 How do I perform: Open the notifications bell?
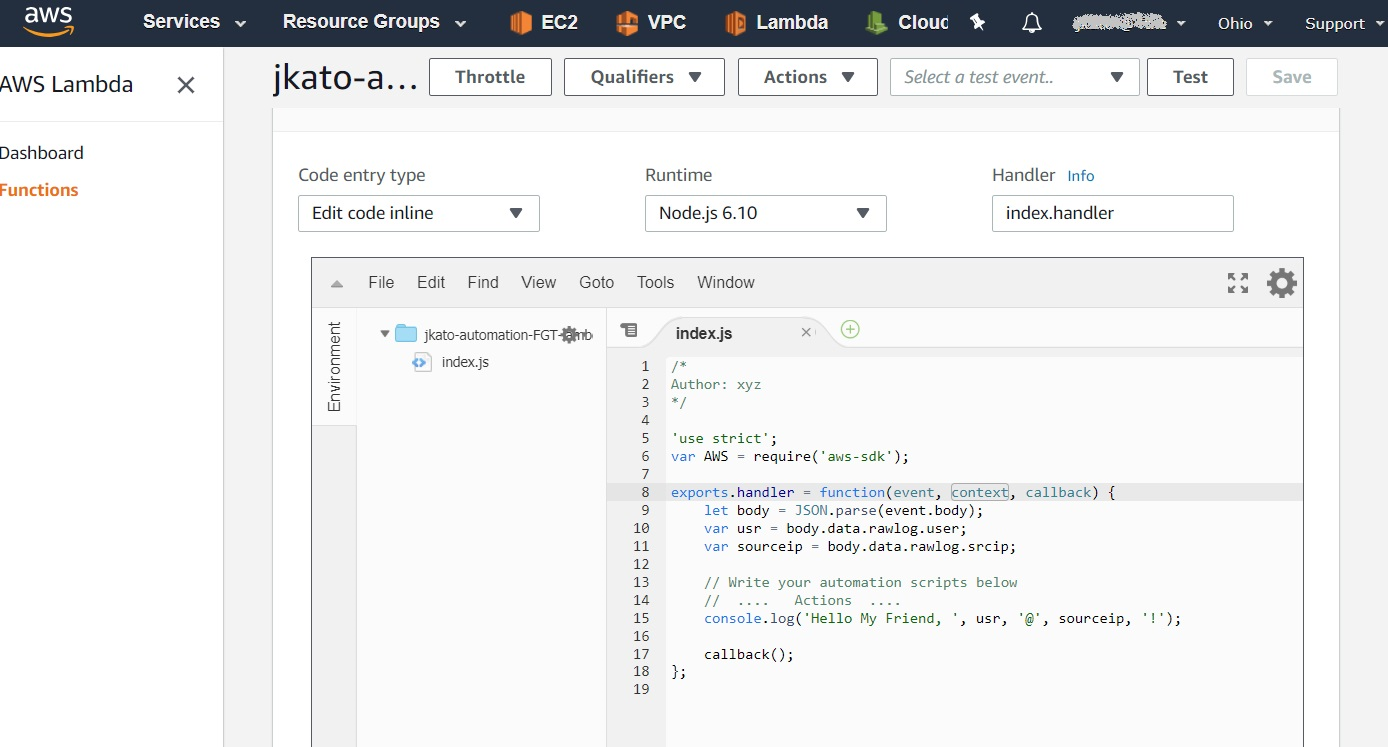(1031, 23)
